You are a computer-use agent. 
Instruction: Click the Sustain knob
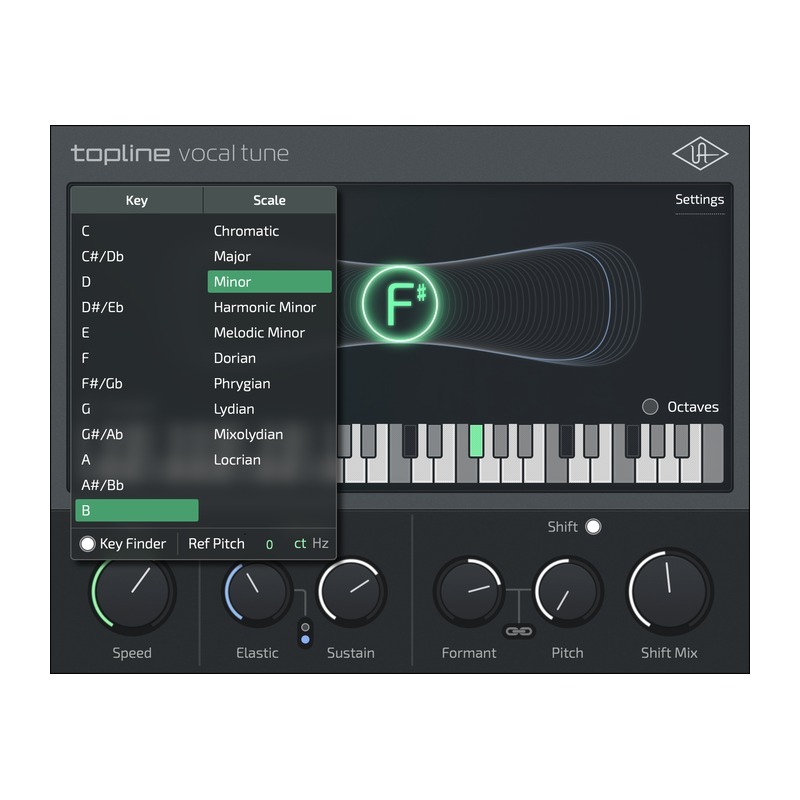coord(351,592)
